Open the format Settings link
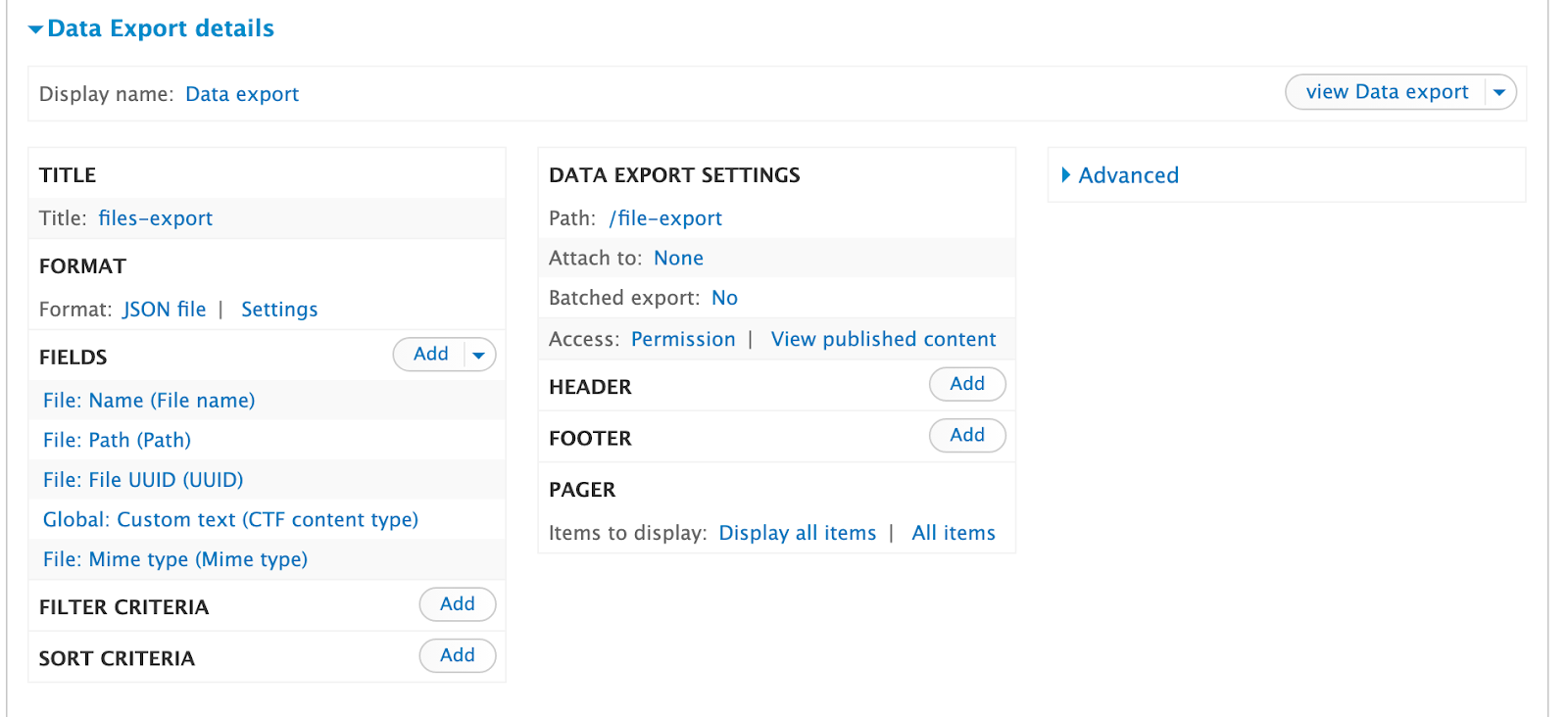 pyautogui.click(x=279, y=310)
